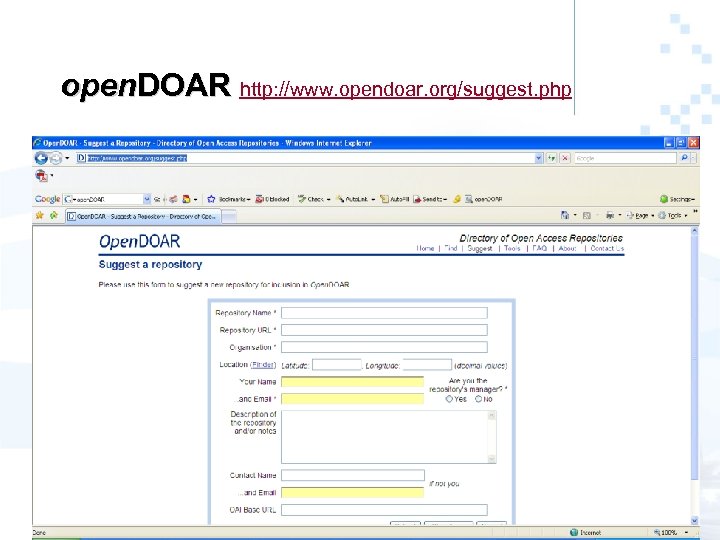Click the Organisation field
Image resolution: width=720 pixels, height=540 pixels.
[x=384, y=347]
